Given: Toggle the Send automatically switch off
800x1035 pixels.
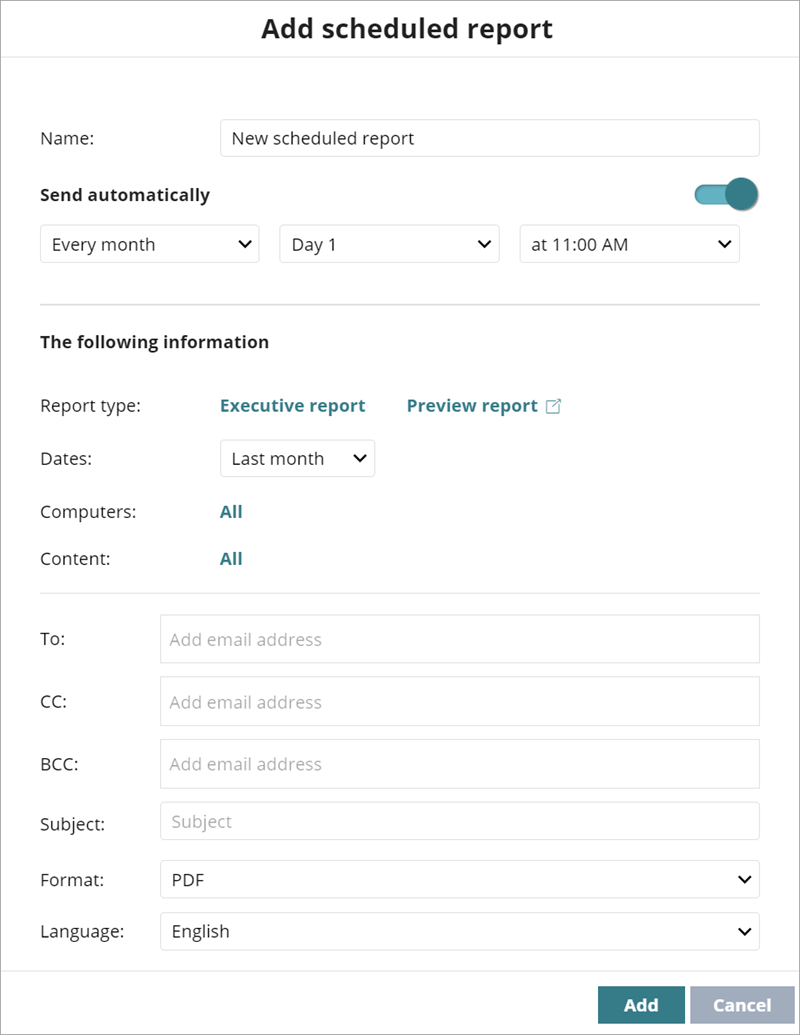Looking at the screenshot, I should 724,194.
